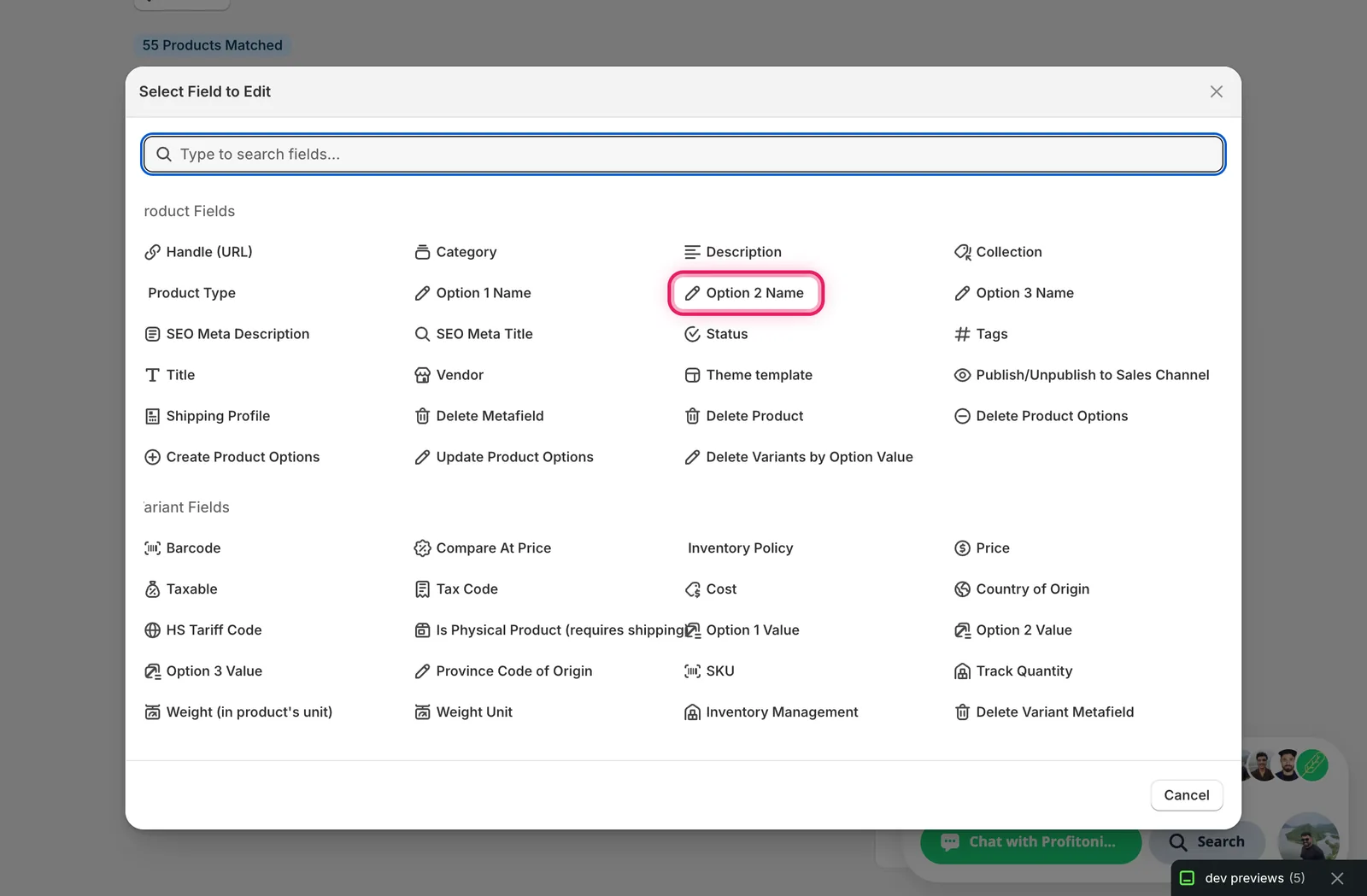Click the Option 2 Name pencil icon
Screen dimensions: 1367x896
692,293
